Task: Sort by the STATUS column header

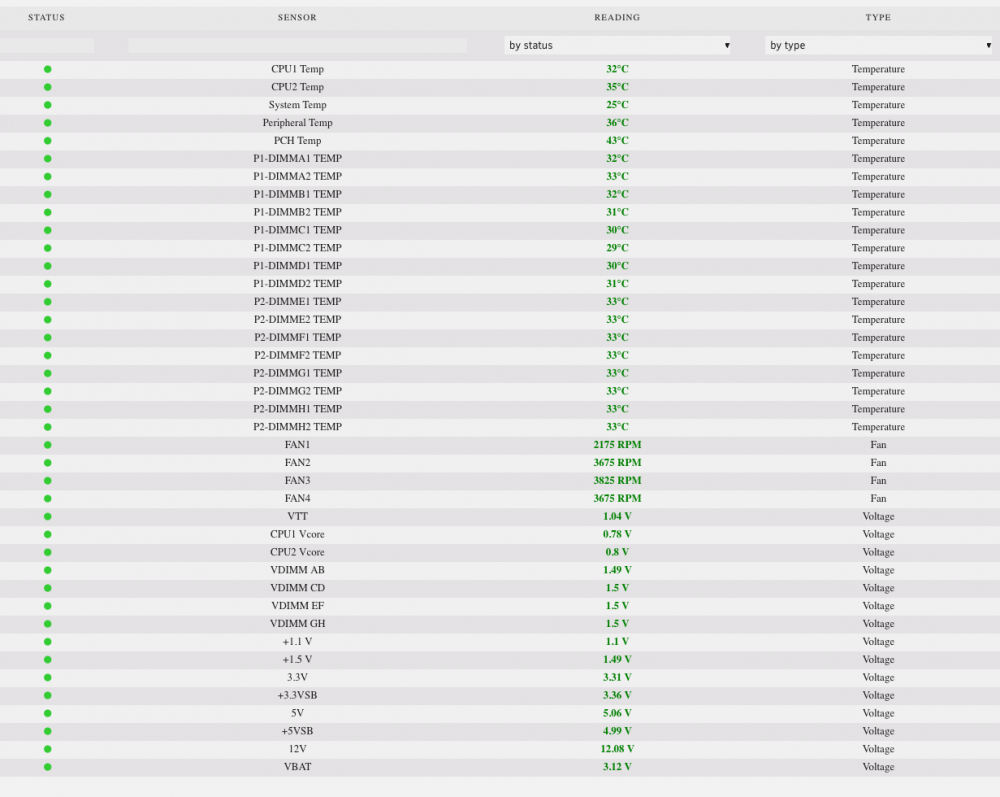Action: (x=47, y=17)
